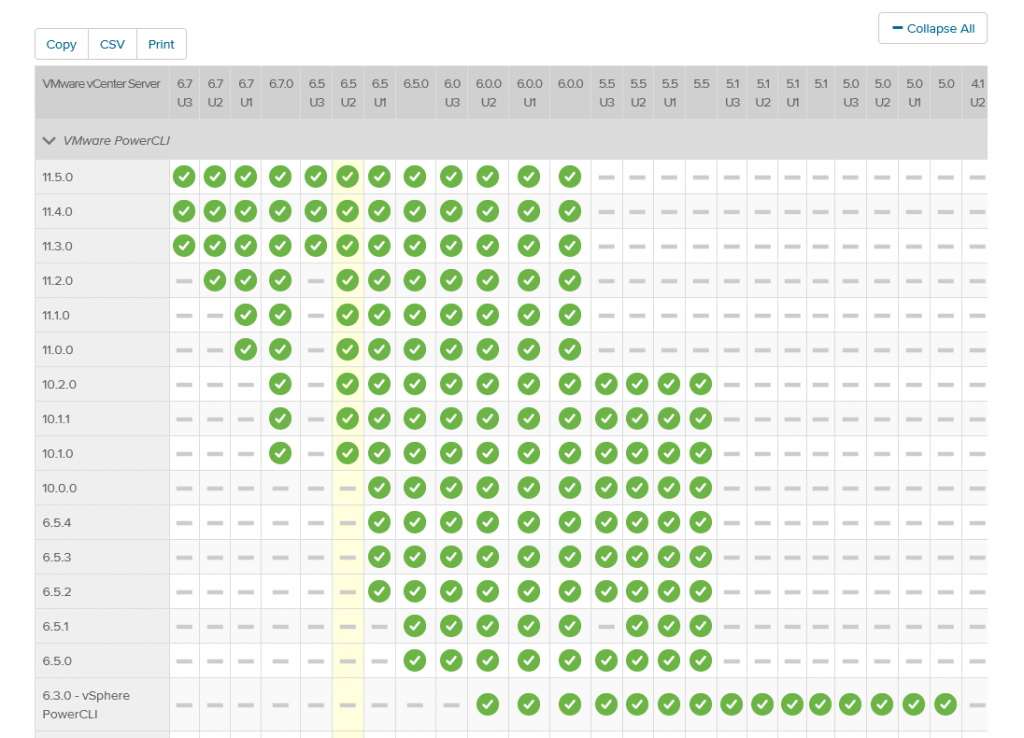Click the 6.3.0 - vSphere PowerCLI row label
Viewport: 1024px width, 738px height.
point(86,705)
